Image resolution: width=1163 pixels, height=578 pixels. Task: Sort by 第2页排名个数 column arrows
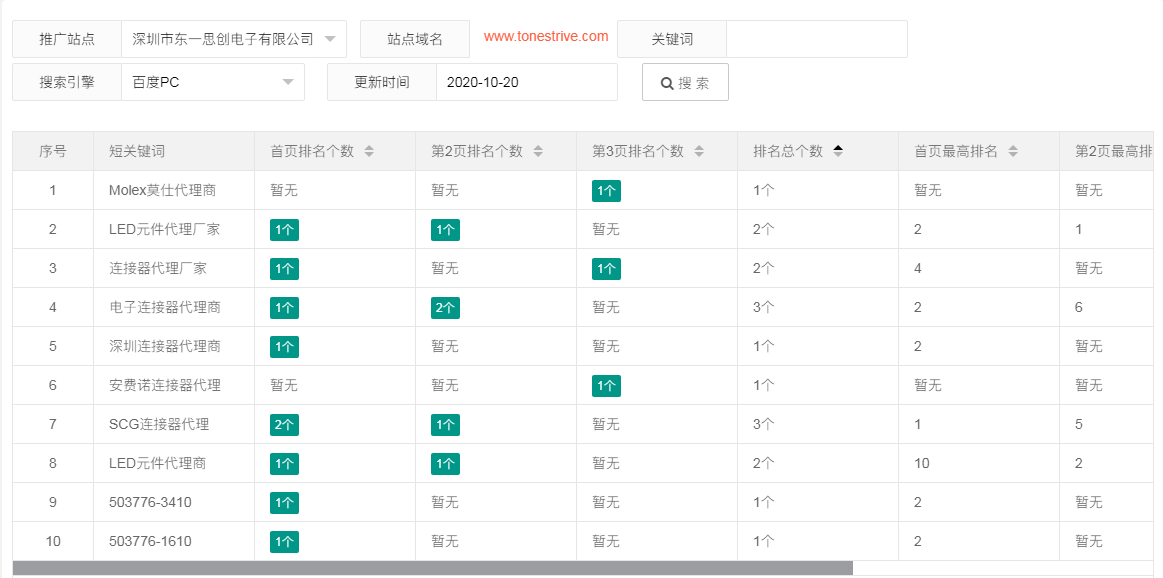tap(538, 151)
